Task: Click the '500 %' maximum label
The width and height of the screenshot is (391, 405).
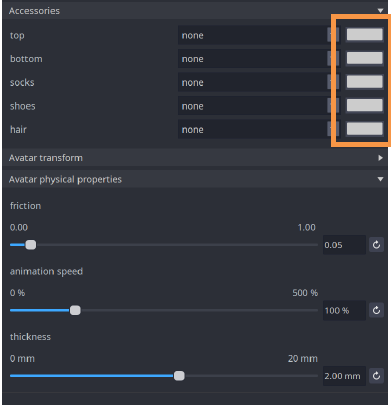Action: point(305,293)
